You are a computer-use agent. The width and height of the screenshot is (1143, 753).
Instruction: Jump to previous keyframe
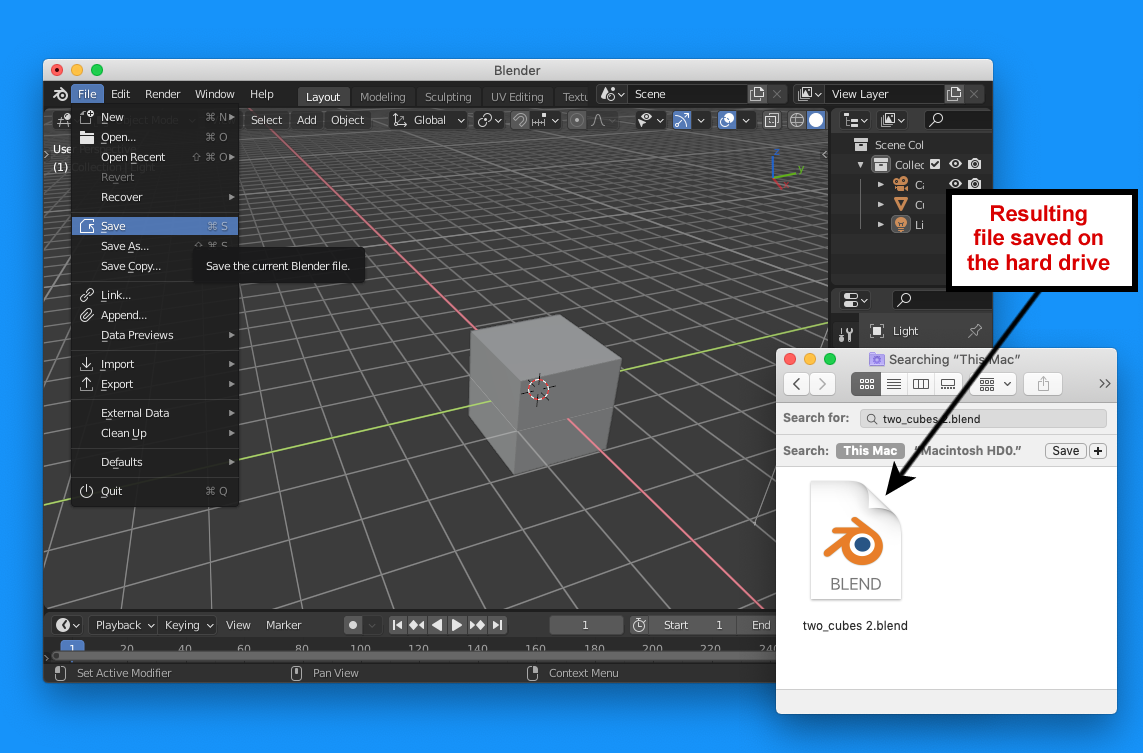[x=417, y=625]
